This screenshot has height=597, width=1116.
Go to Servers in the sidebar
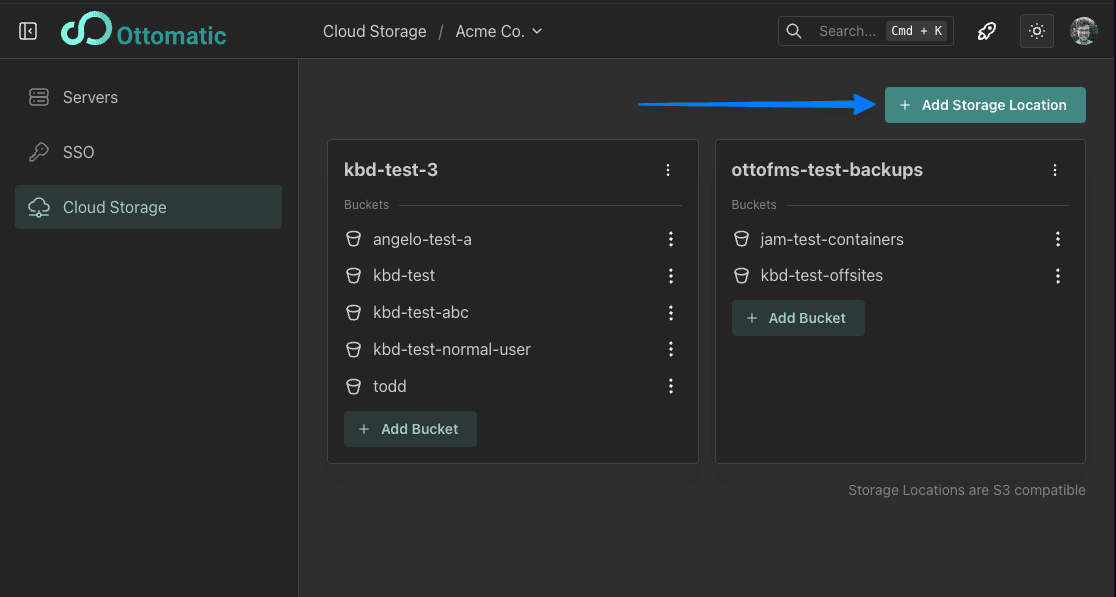pos(90,97)
